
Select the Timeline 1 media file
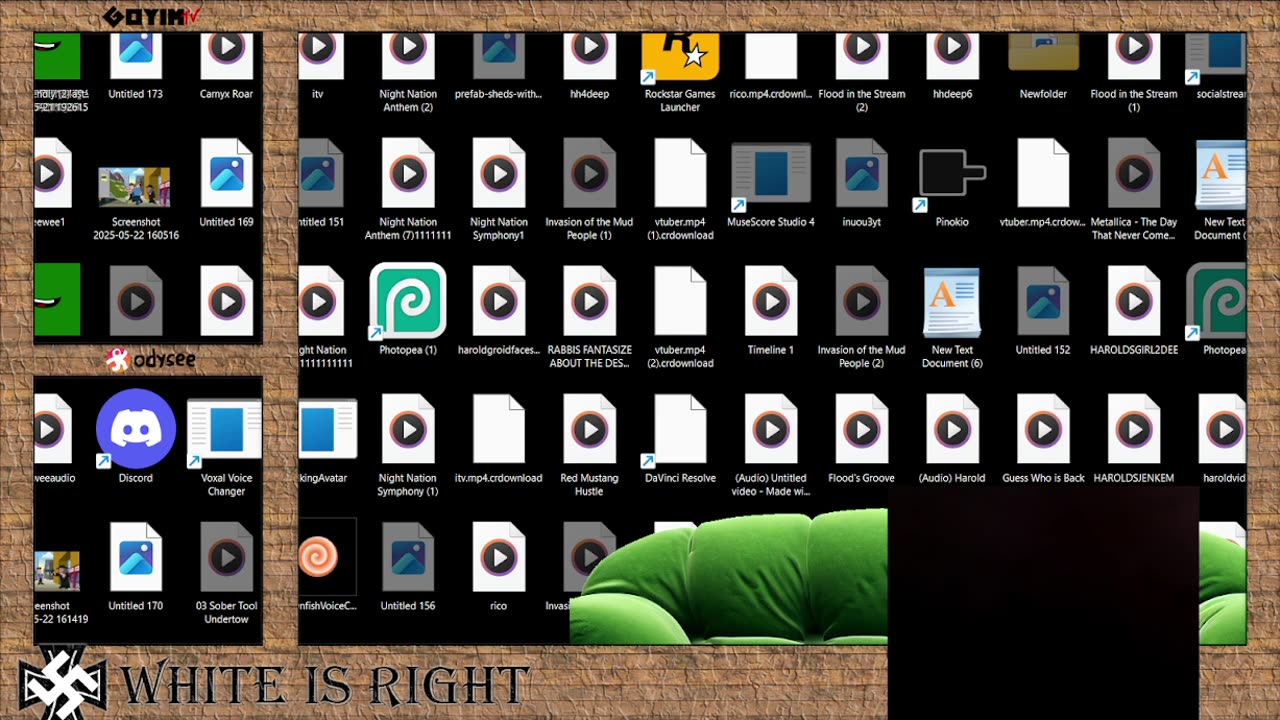770,301
